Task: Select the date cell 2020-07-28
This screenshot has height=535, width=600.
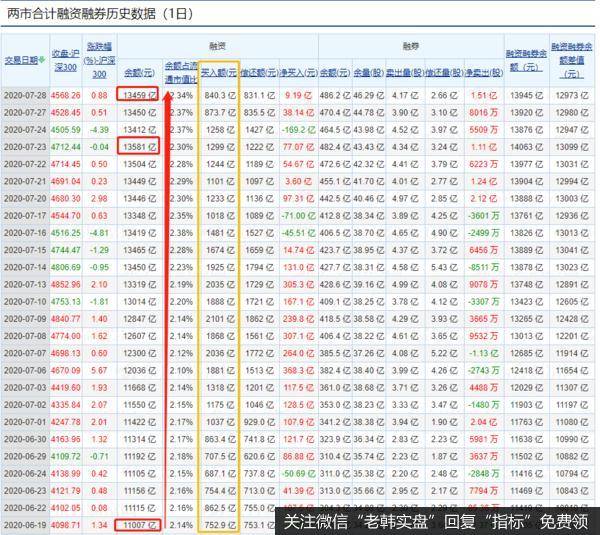Action: tap(25, 95)
